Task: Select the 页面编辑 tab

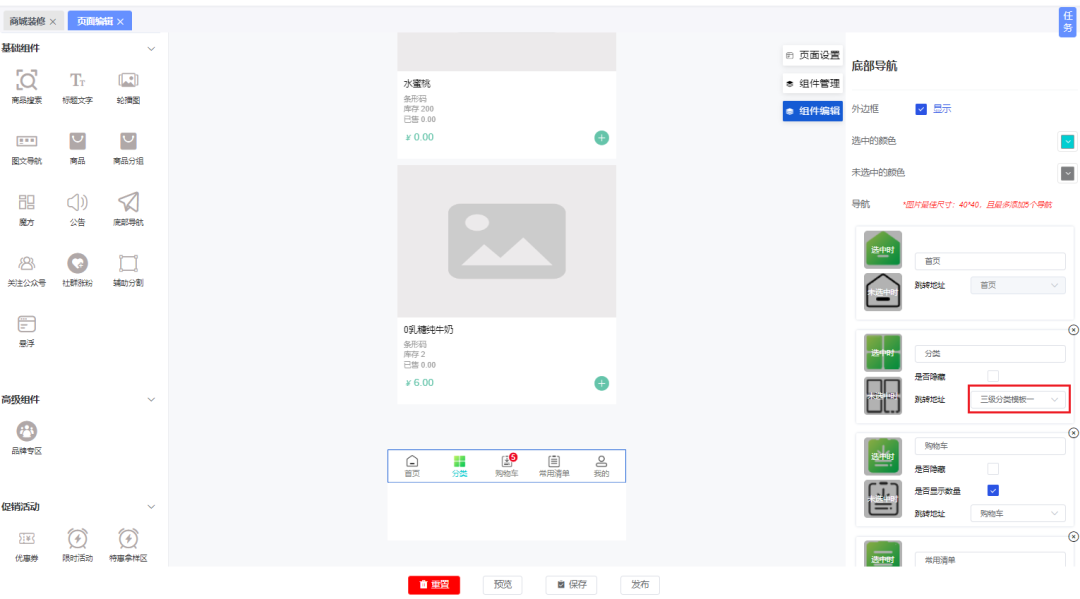Action: point(90,19)
